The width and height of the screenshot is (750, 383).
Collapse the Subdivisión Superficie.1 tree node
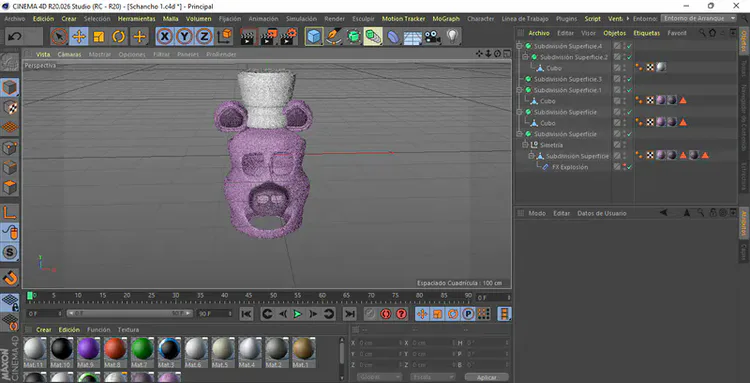pos(520,90)
